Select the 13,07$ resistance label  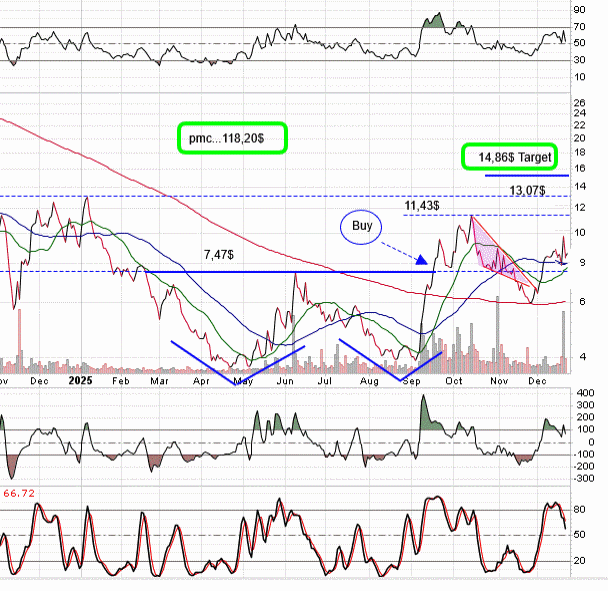pyautogui.click(x=527, y=190)
